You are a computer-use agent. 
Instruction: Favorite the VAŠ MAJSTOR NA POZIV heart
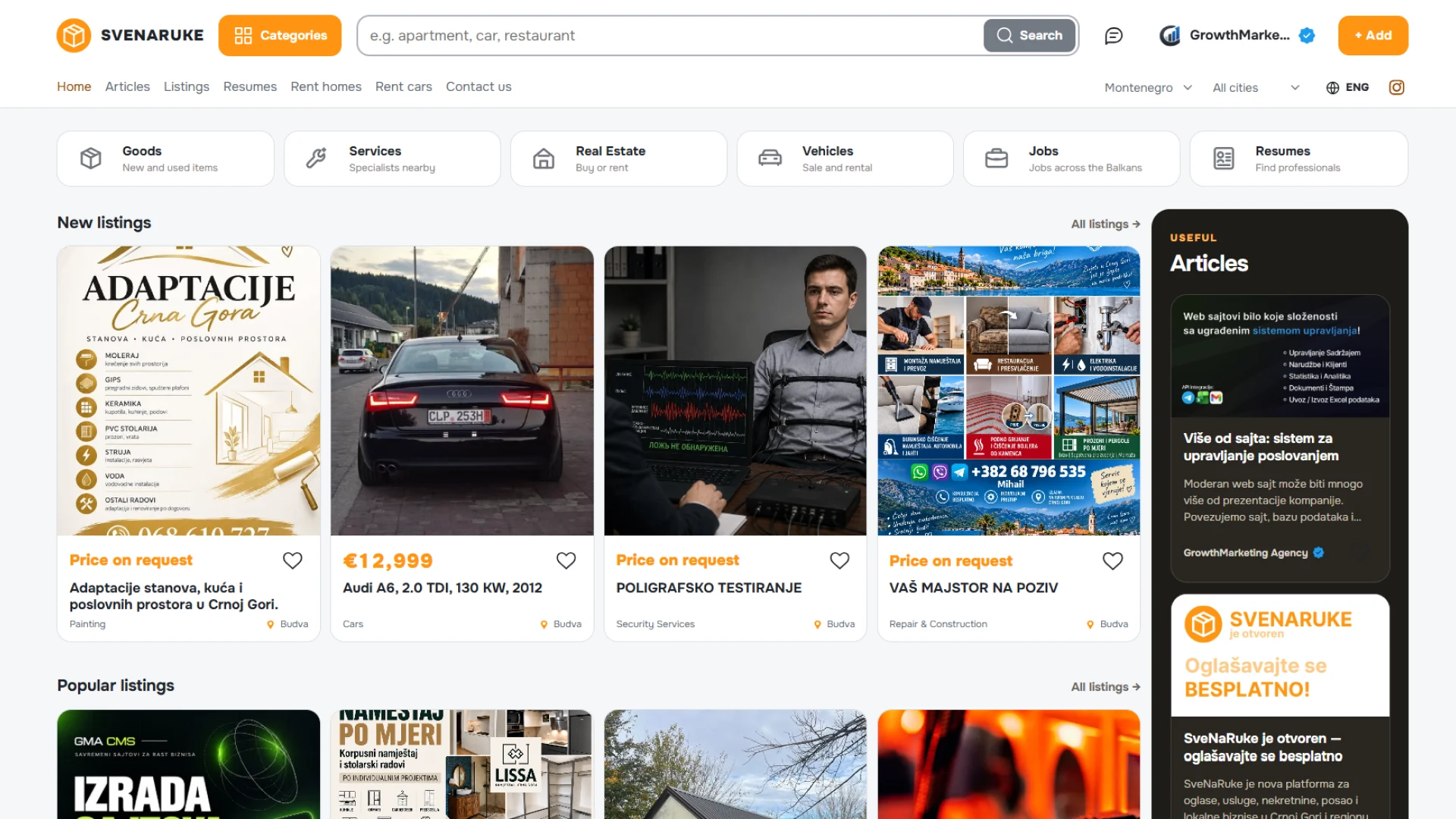pos(1112,560)
